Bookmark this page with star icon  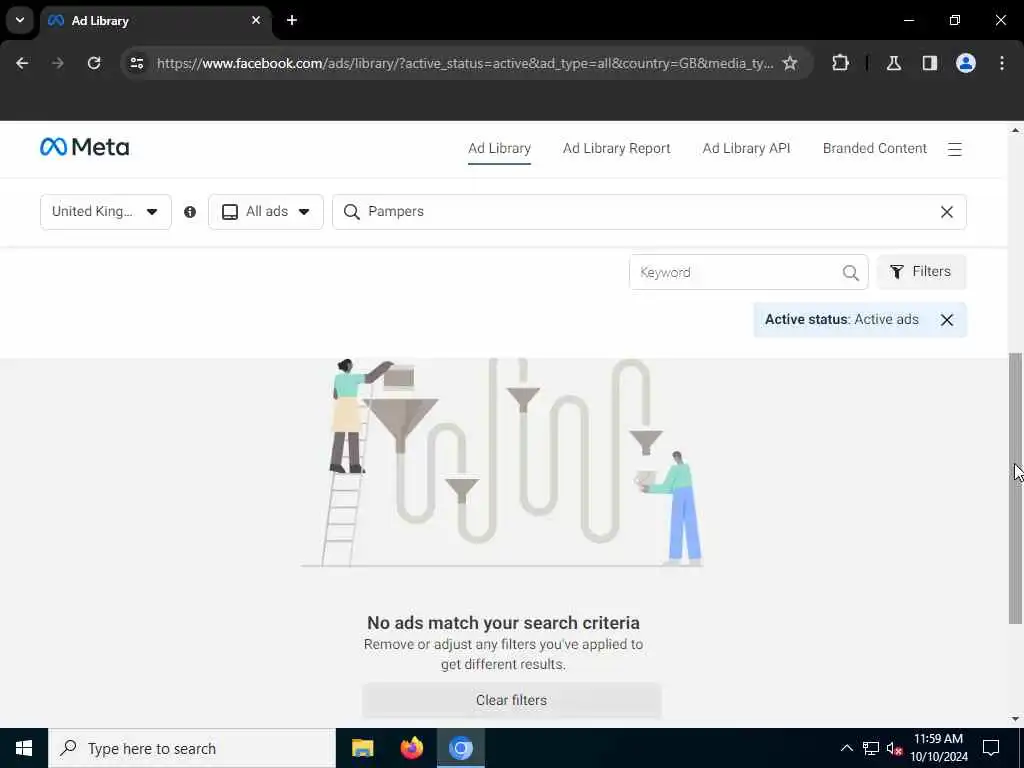tap(790, 63)
